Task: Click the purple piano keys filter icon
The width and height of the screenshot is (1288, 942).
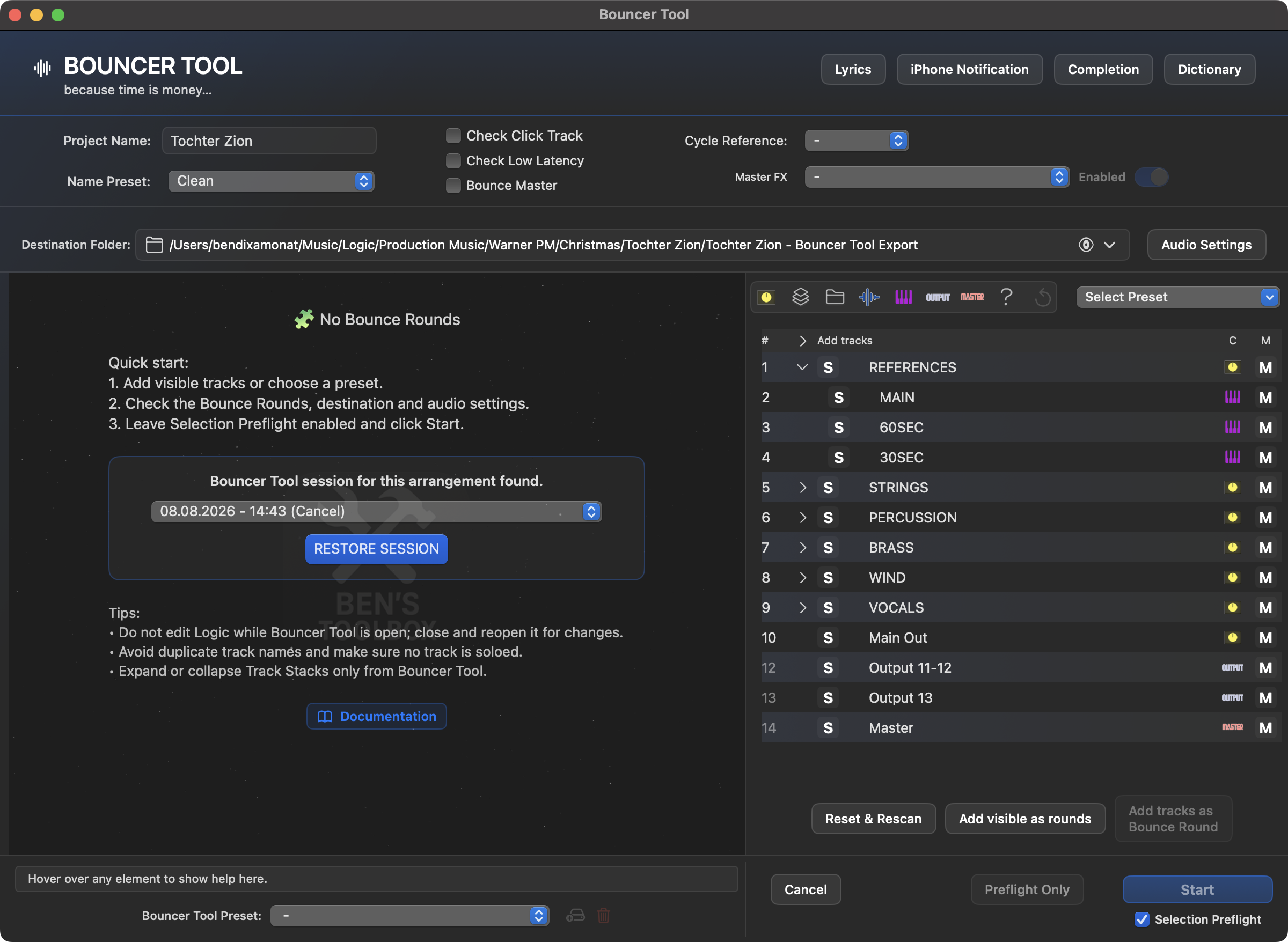Action: [903, 297]
